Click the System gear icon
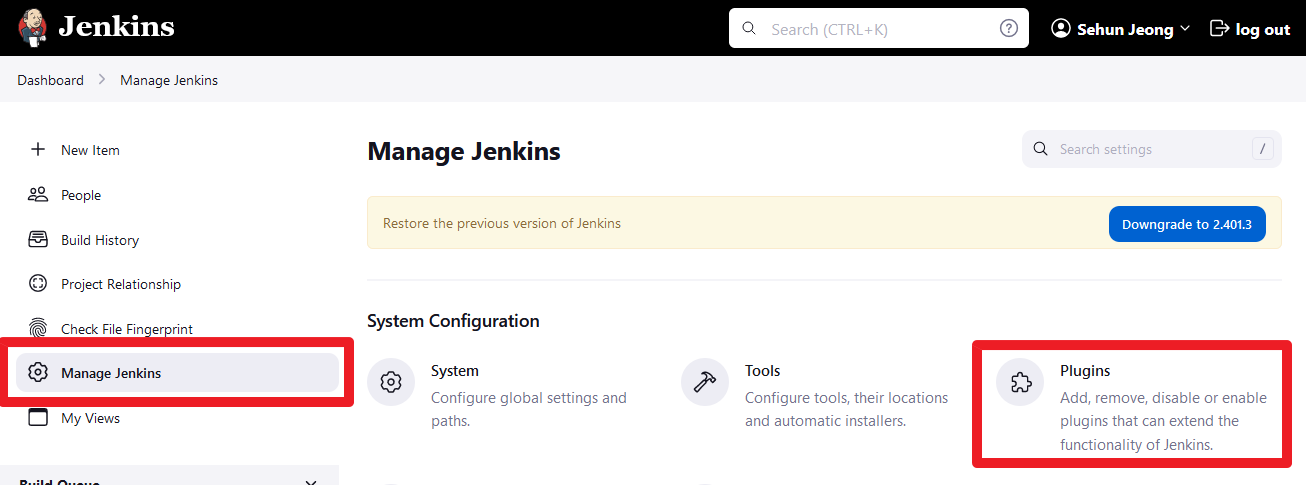The image size is (1306, 485). click(x=391, y=382)
